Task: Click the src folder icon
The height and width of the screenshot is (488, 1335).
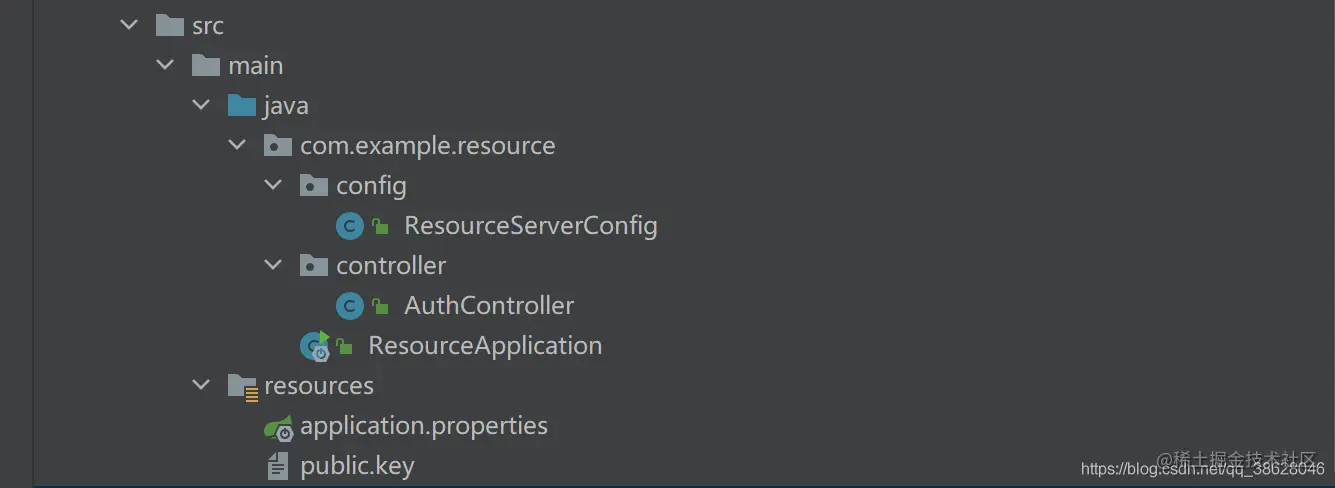Action: click(x=170, y=25)
